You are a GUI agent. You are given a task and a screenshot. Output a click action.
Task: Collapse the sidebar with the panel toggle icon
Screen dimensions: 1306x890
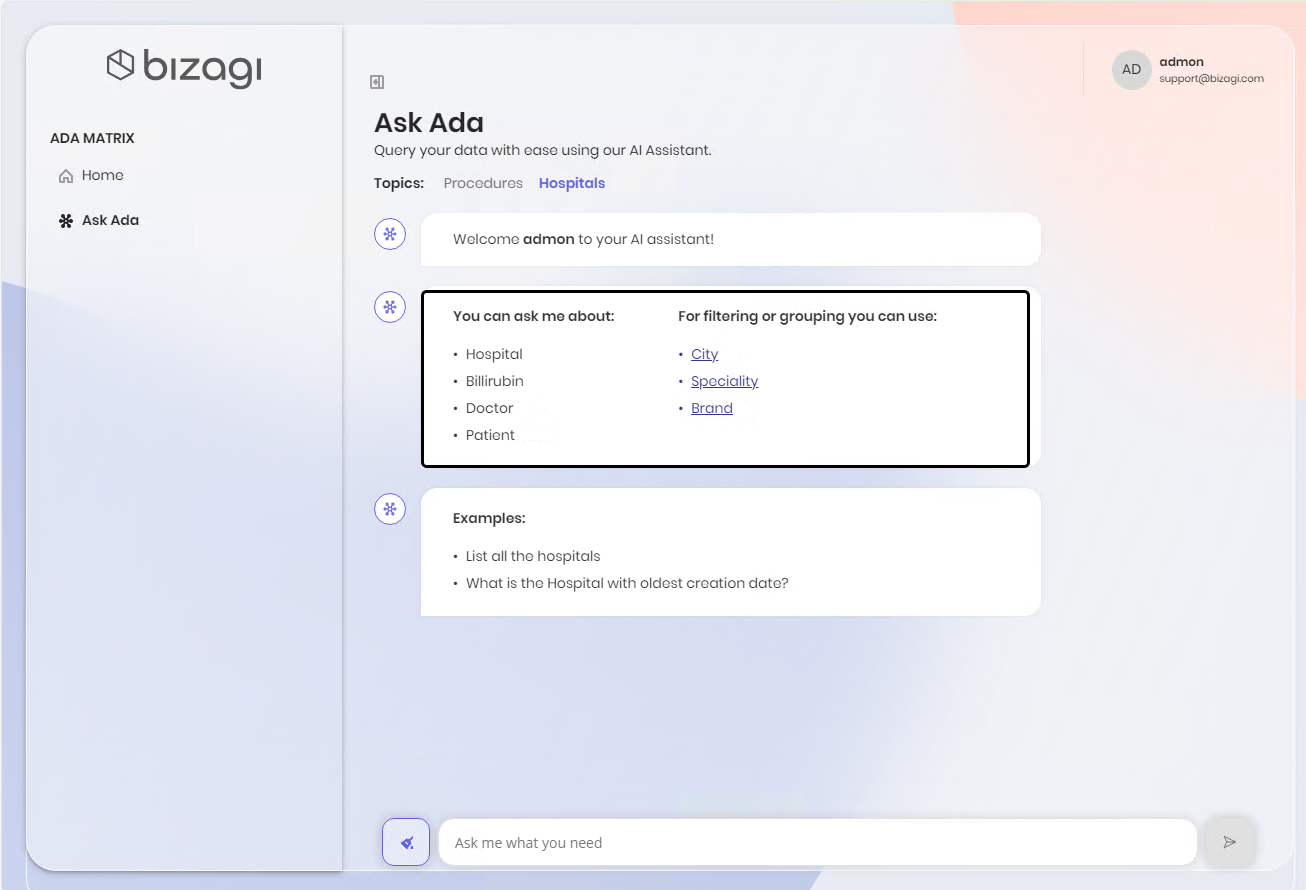(x=377, y=82)
